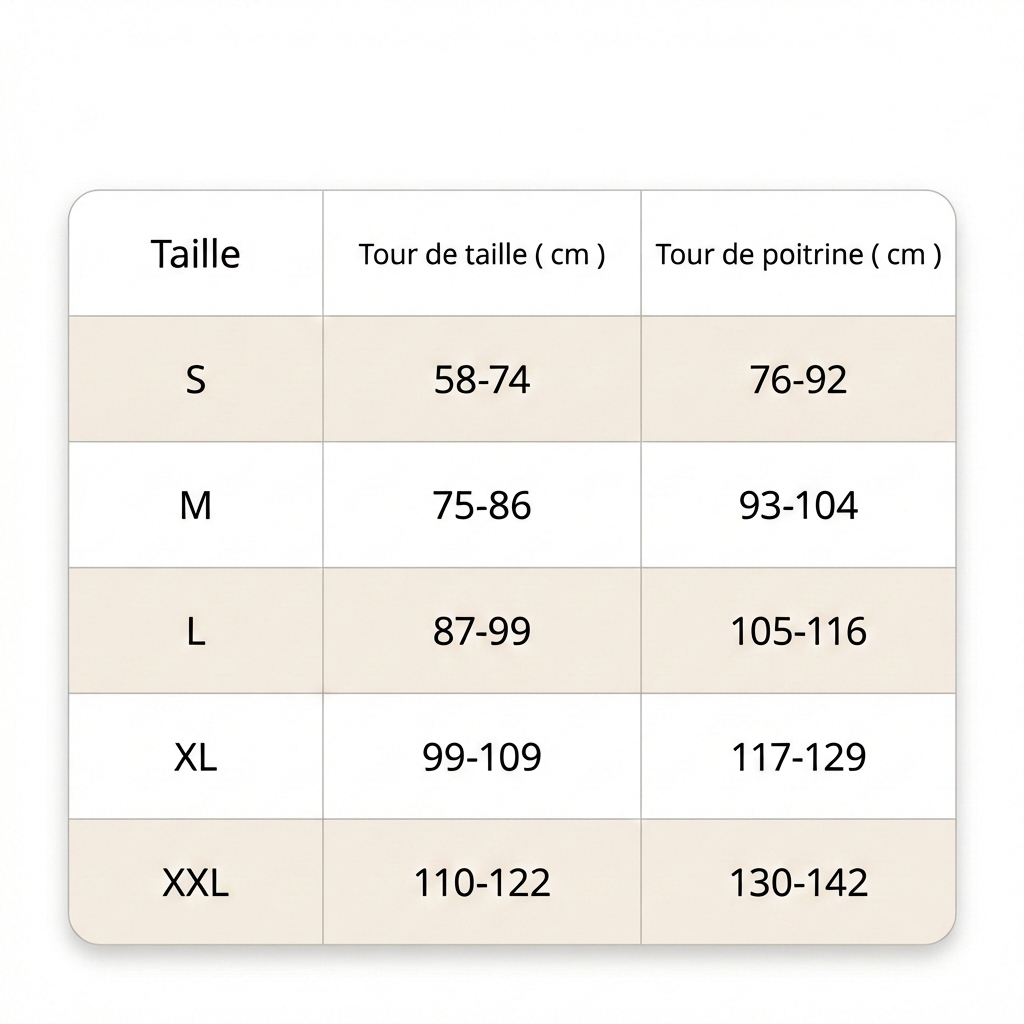Click waist measurement 99-109
Viewport: 1024px width, 1024px height.
482,757
